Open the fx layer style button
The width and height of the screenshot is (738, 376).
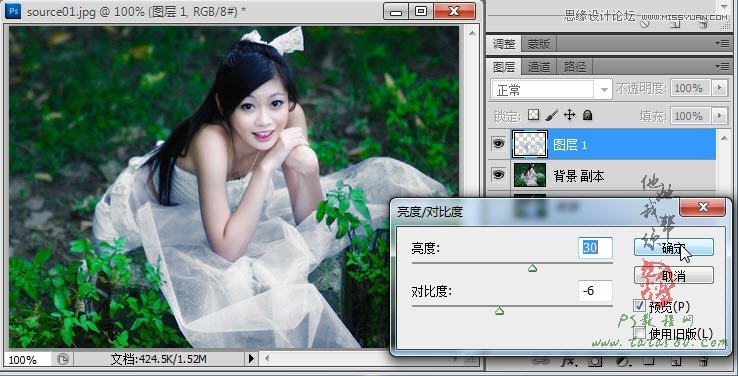(569, 361)
